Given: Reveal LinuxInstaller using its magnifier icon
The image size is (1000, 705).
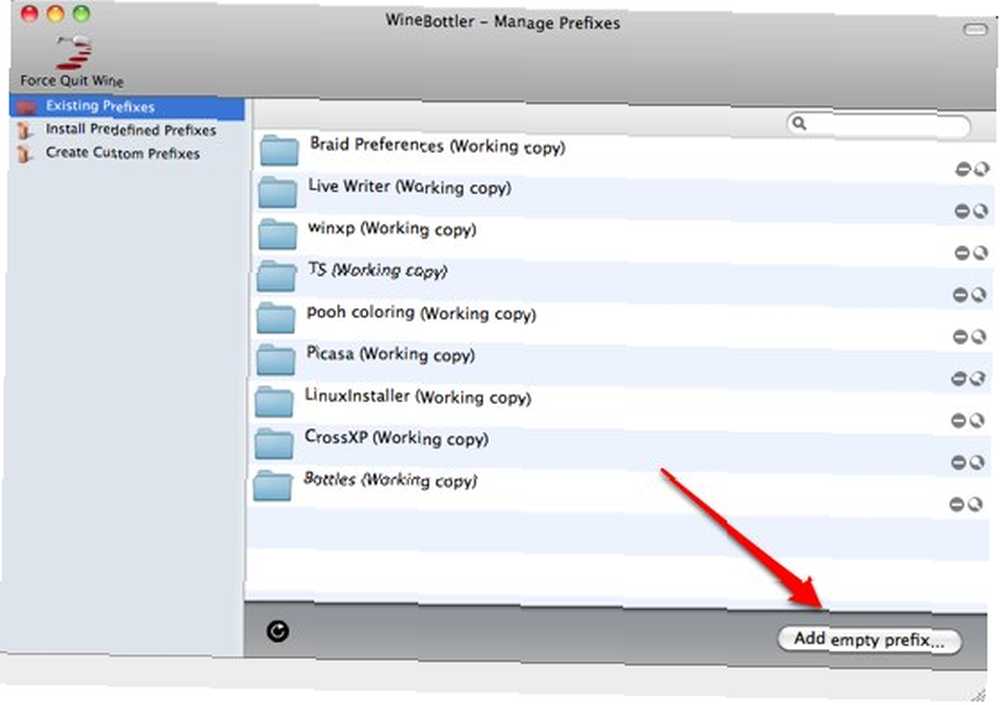Looking at the screenshot, I should (977, 420).
